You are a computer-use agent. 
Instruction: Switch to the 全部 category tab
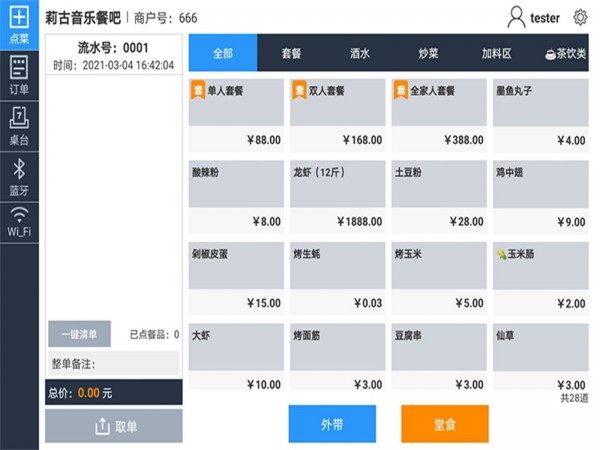click(222, 53)
